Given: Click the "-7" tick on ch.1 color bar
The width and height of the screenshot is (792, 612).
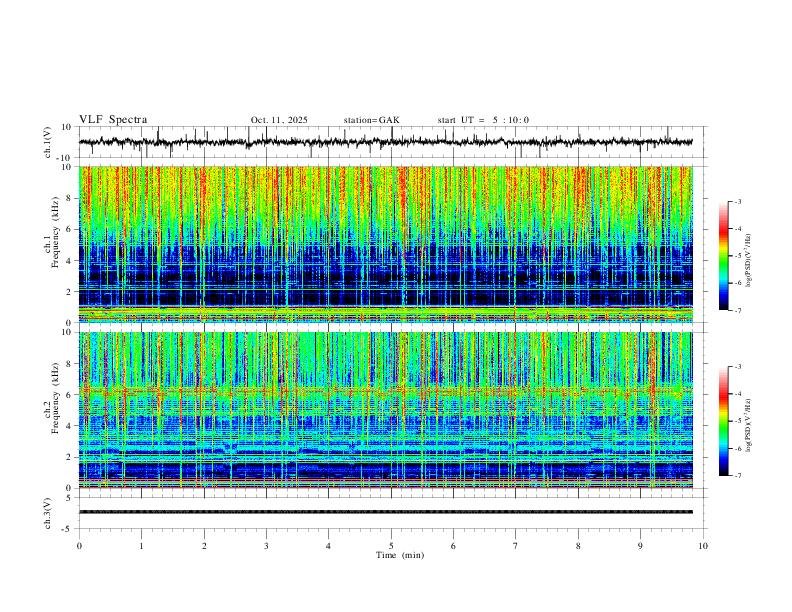Looking at the screenshot, I should 738,311.
